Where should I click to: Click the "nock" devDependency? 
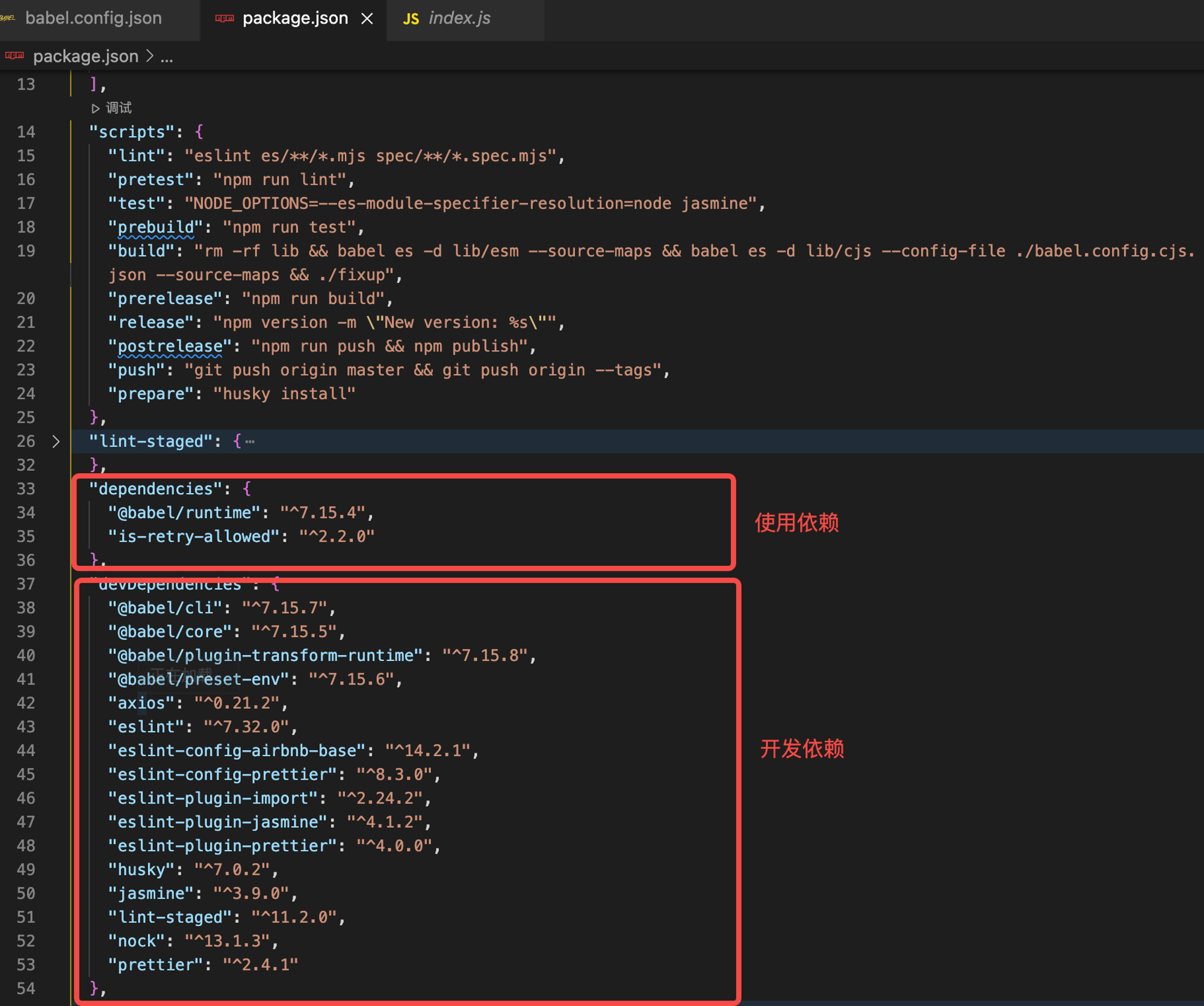click(137, 941)
